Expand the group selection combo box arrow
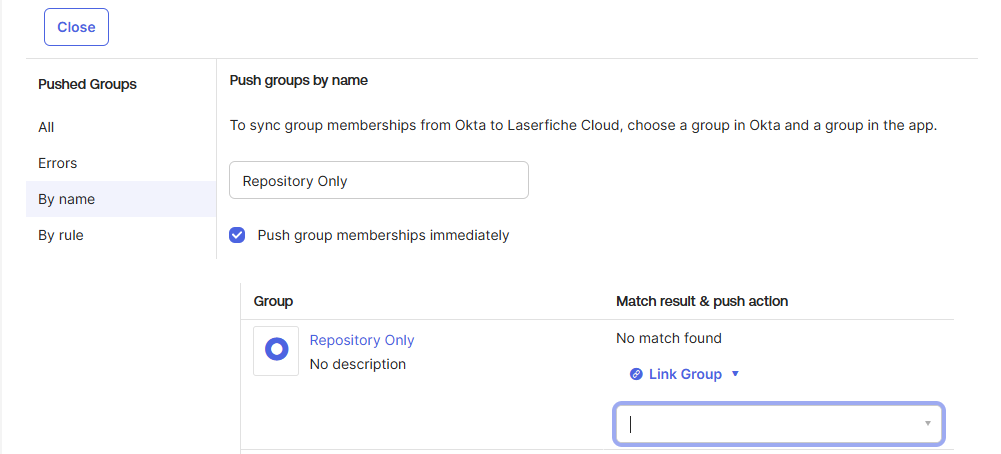The height and width of the screenshot is (454, 1001). click(927, 424)
